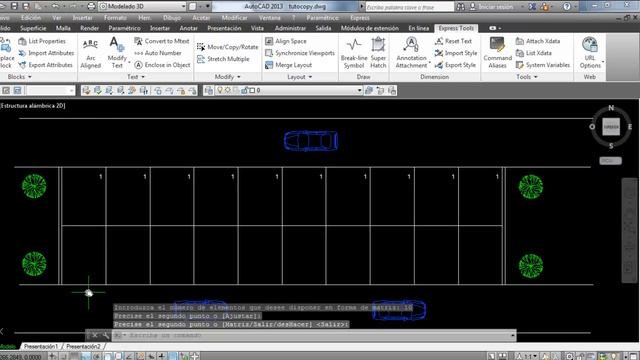Click List Xdata

[x=533, y=53]
